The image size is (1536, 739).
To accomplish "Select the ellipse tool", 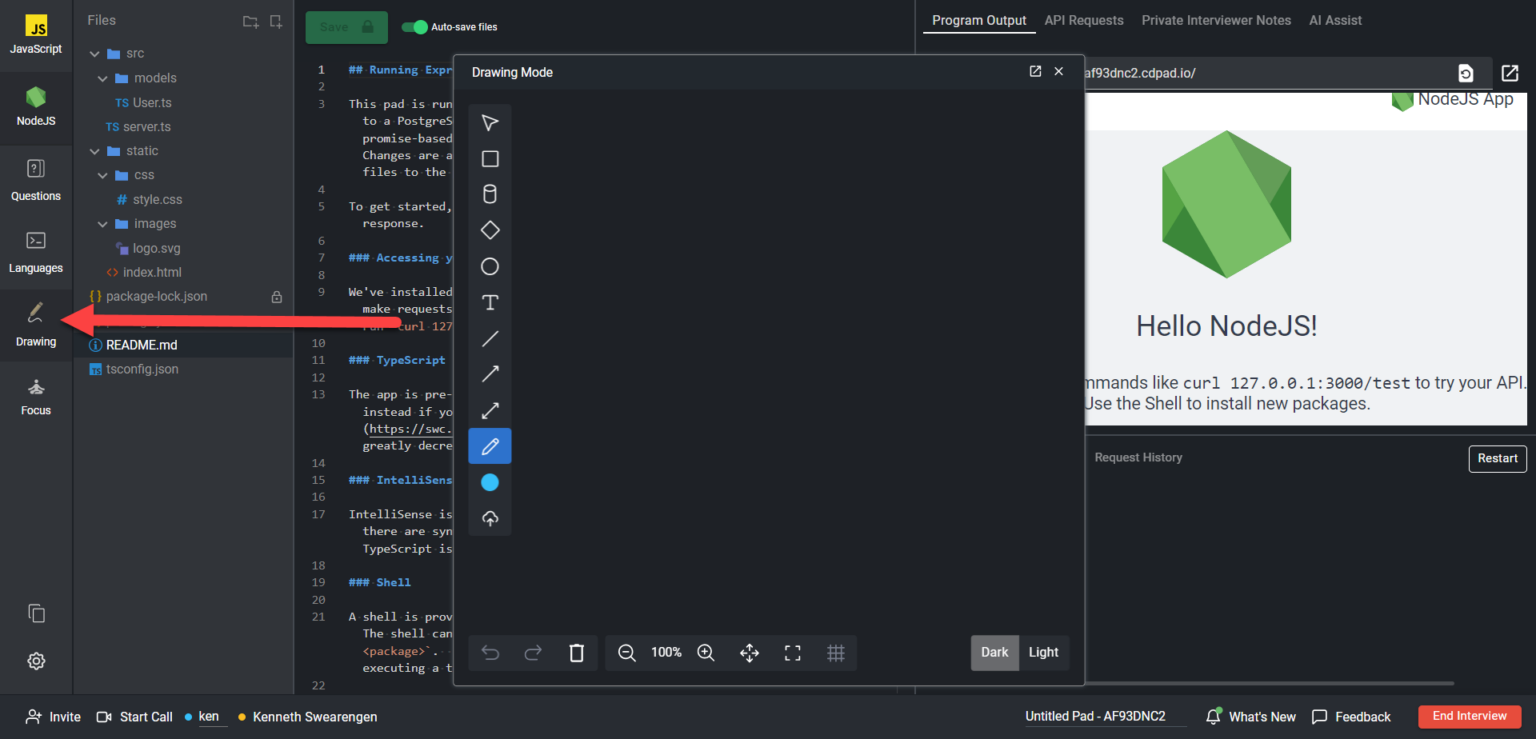I will tap(490, 266).
